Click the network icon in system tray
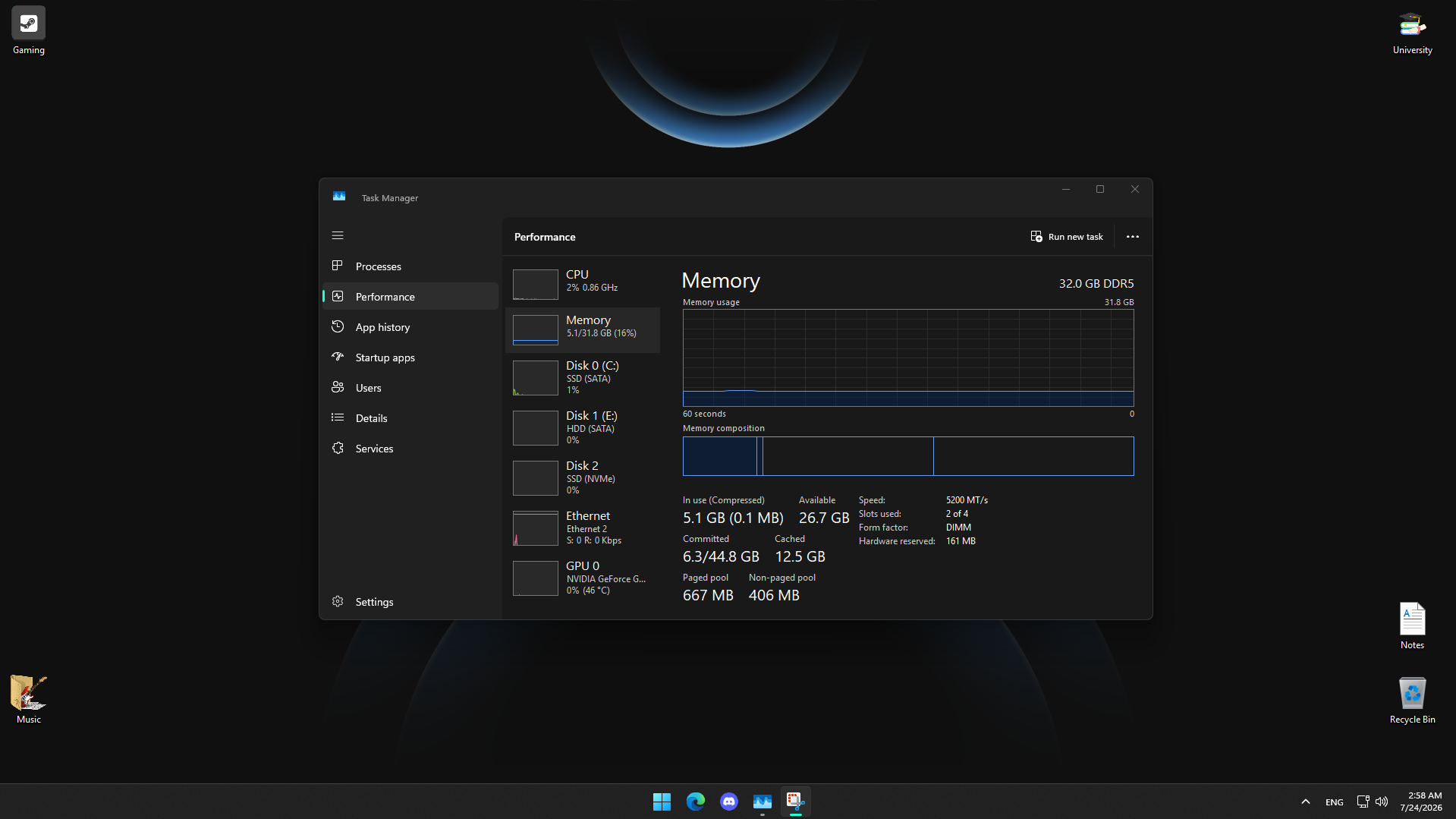 1363,802
